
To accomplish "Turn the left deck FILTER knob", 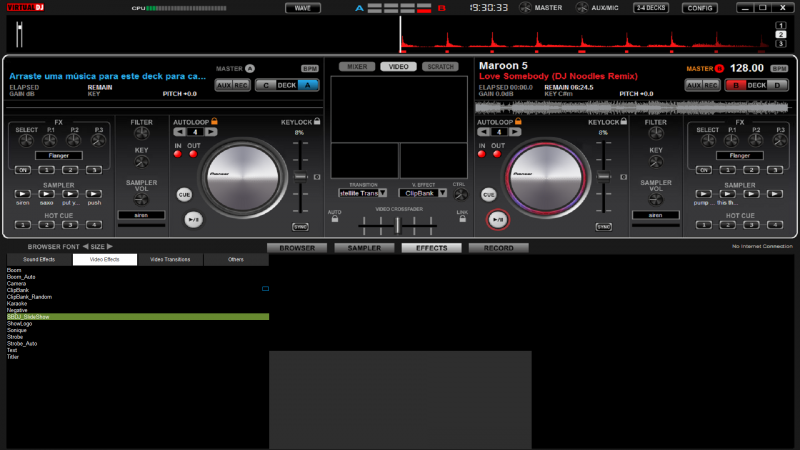I will coord(141,134).
